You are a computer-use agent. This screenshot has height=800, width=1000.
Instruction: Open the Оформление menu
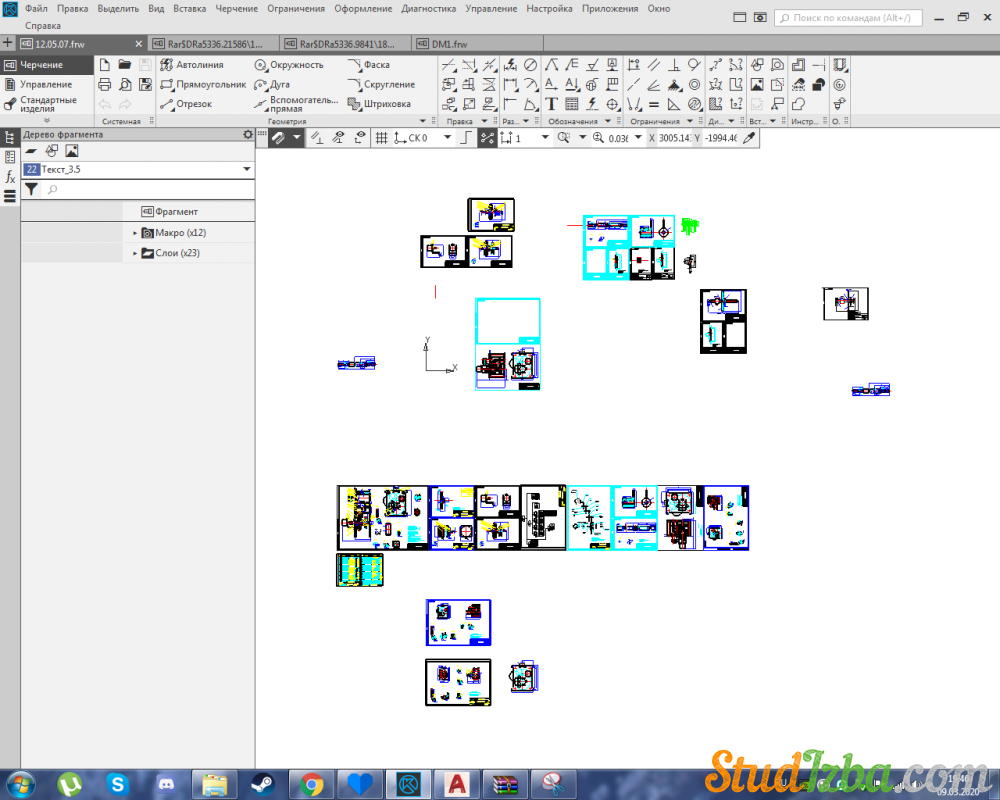363,9
